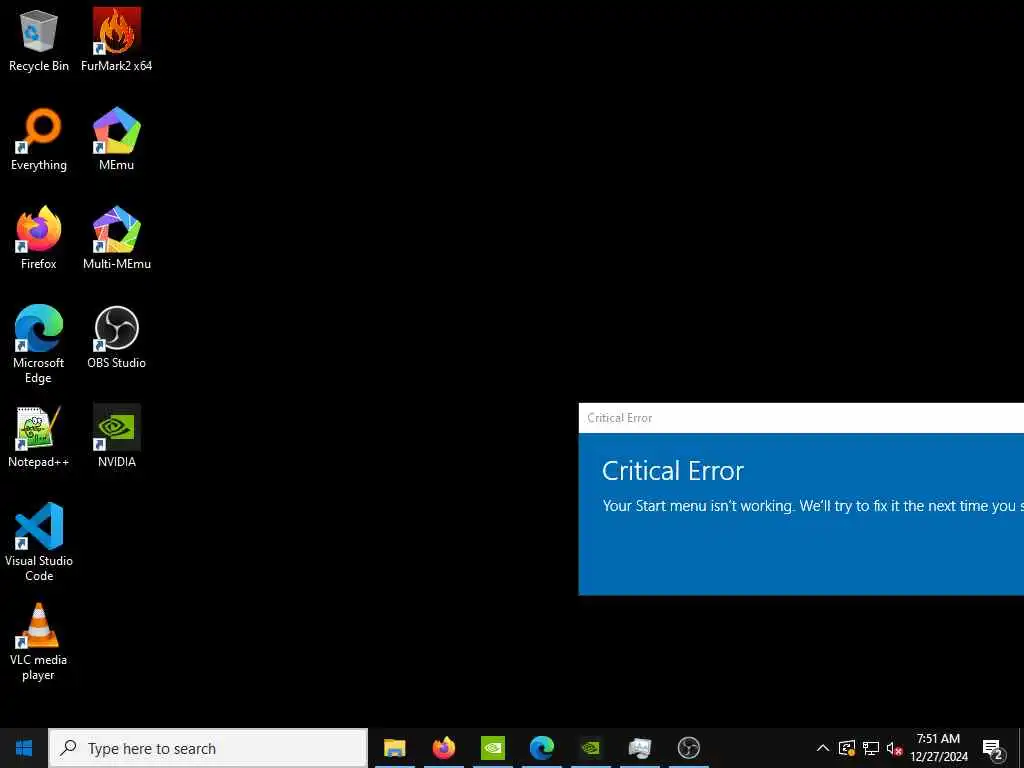Screen dimensions: 1024x768
Task: Open File Explorer from the taskbar
Action: pos(394,748)
